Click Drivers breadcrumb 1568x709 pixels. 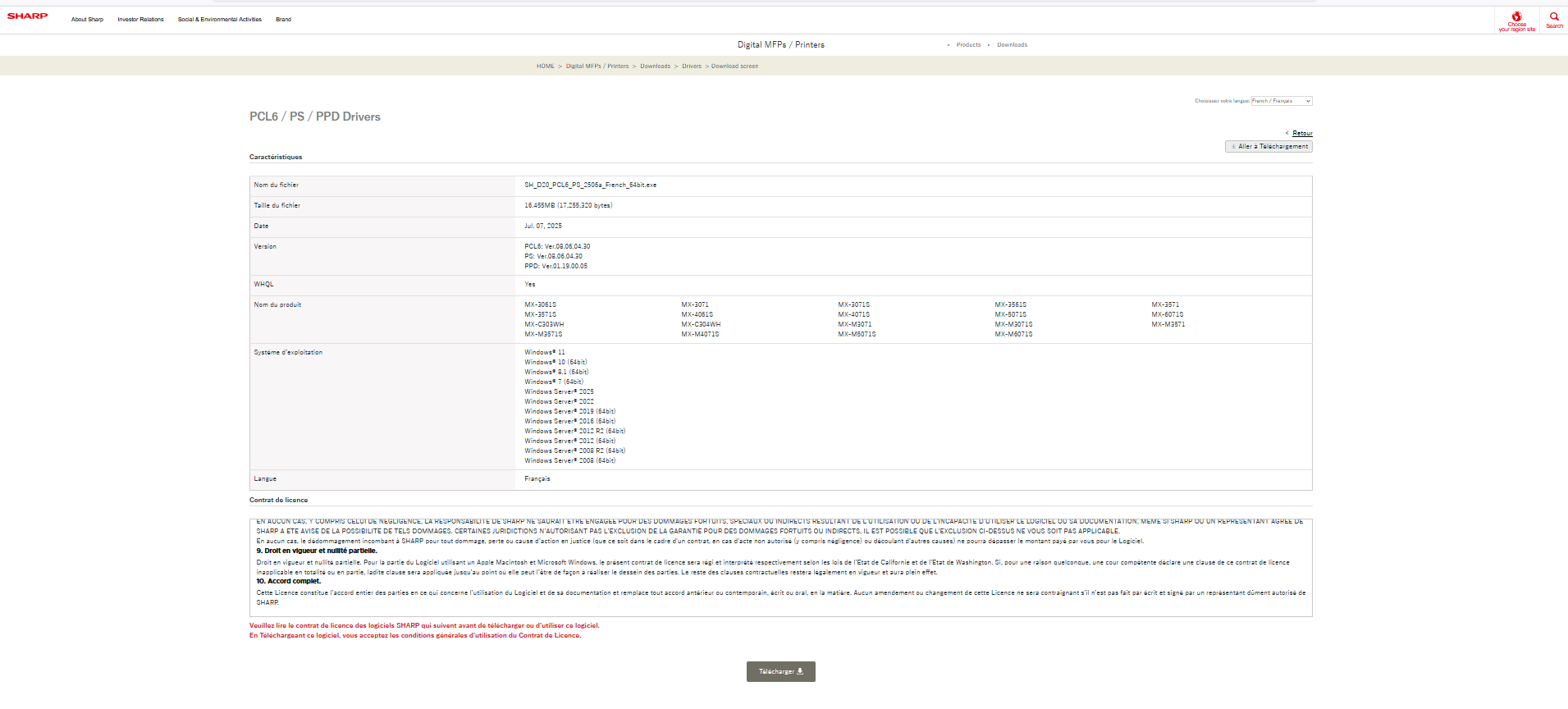point(692,66)
